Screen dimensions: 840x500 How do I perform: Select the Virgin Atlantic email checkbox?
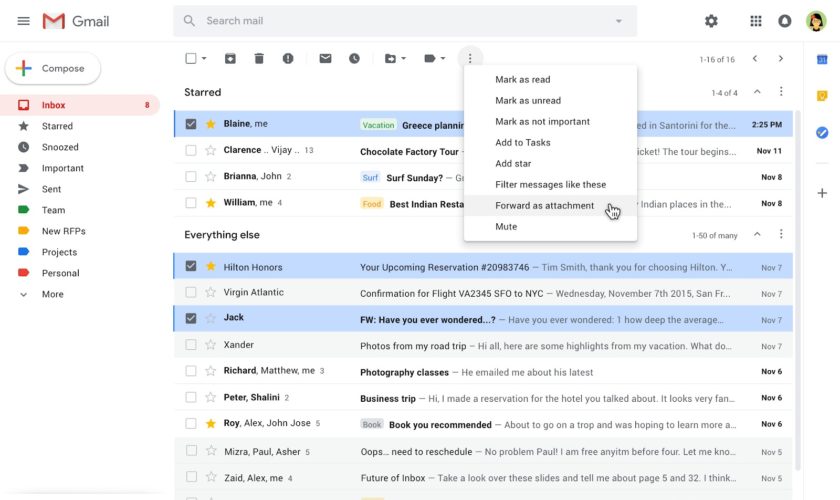click(x=191, y=293)
